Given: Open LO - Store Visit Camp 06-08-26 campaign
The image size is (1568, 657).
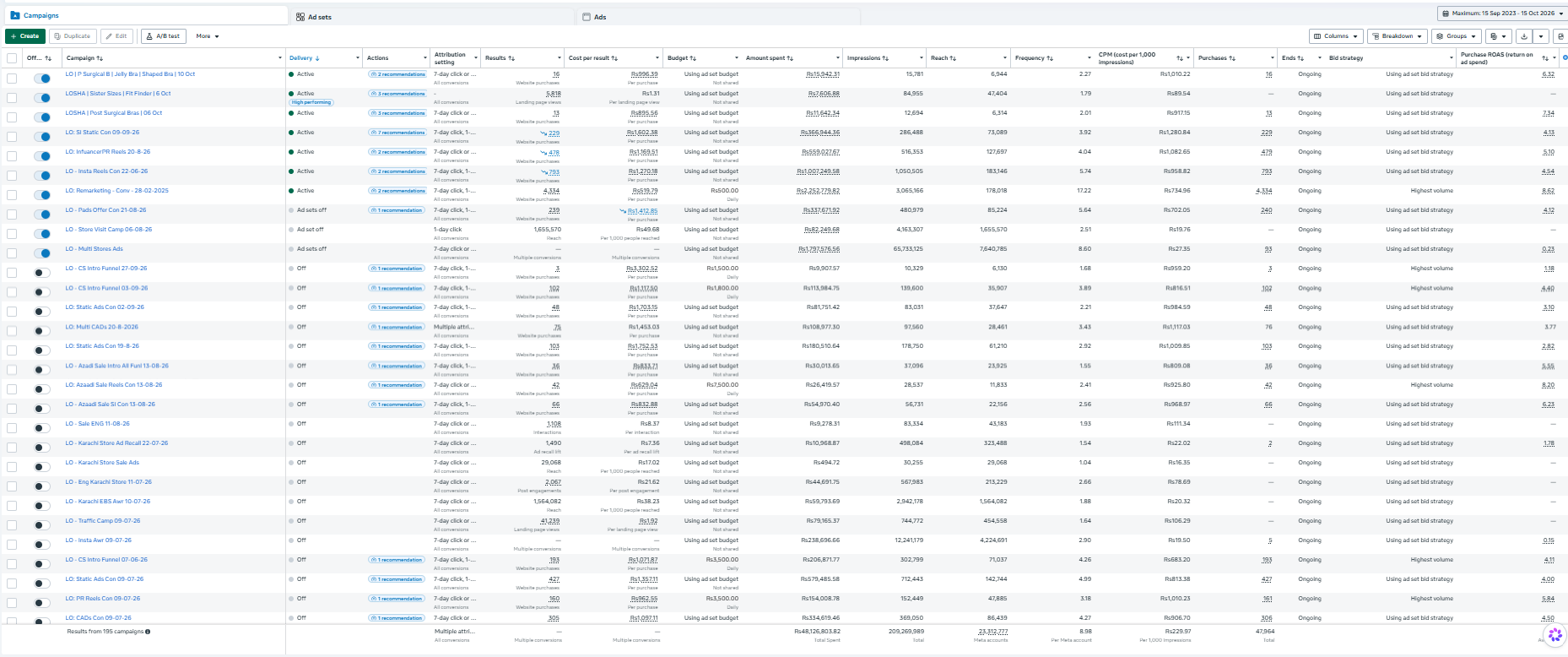Looking at the screenshot, I should (x=109, y=230).
